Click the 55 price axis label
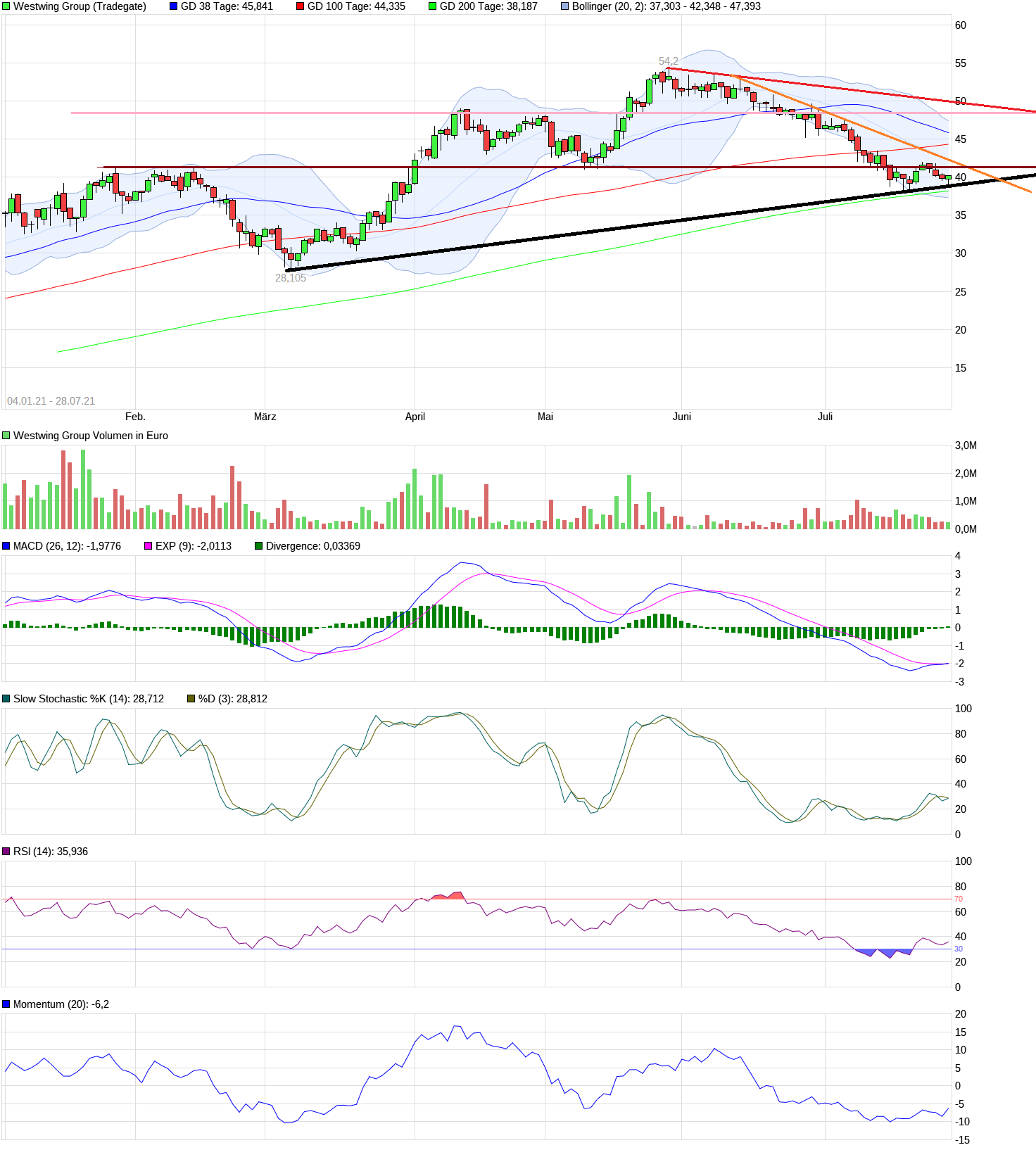The height and width of the screenshot is (1157, 1036). point(961,63)
